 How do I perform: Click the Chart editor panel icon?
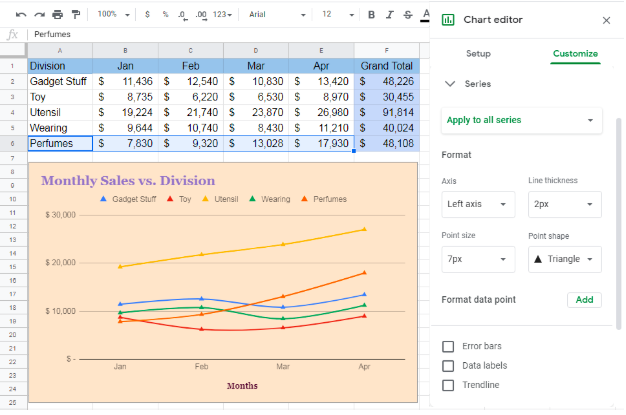click(448, 20)
